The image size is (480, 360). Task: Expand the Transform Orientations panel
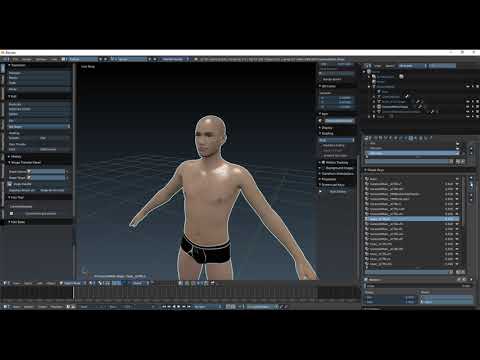click(x=337, y=174)
